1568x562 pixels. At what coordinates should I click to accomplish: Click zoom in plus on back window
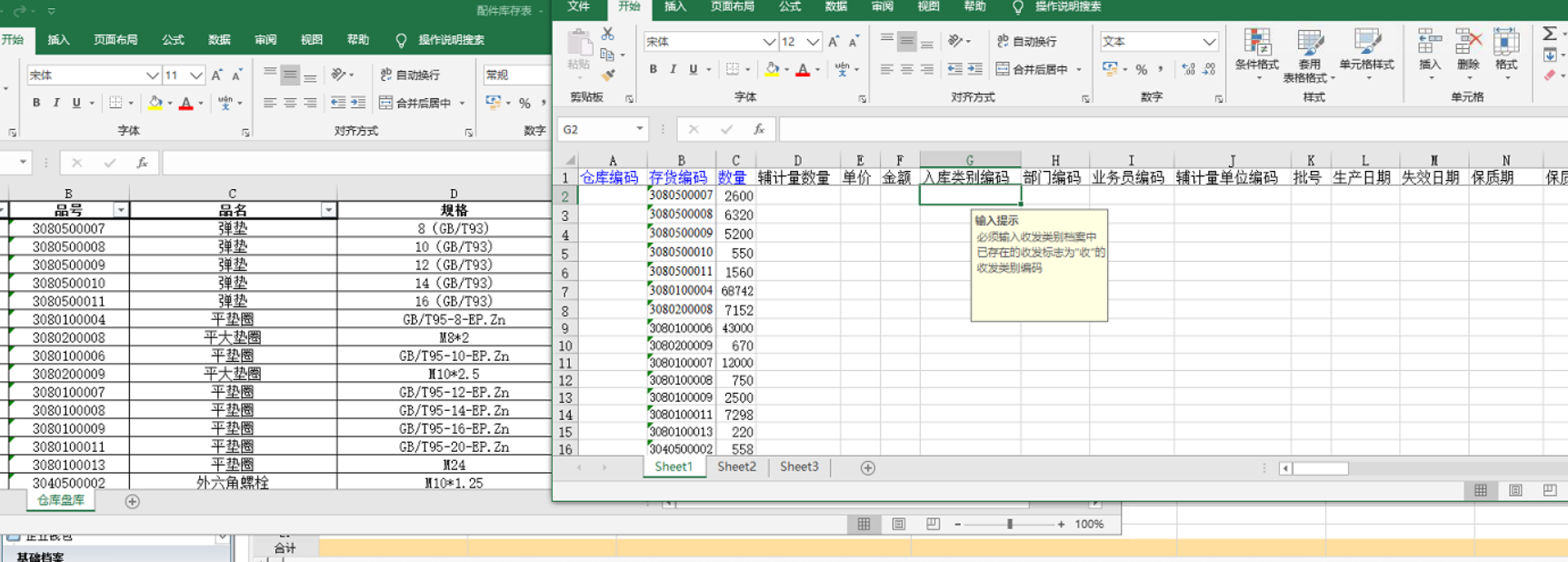1061,524
